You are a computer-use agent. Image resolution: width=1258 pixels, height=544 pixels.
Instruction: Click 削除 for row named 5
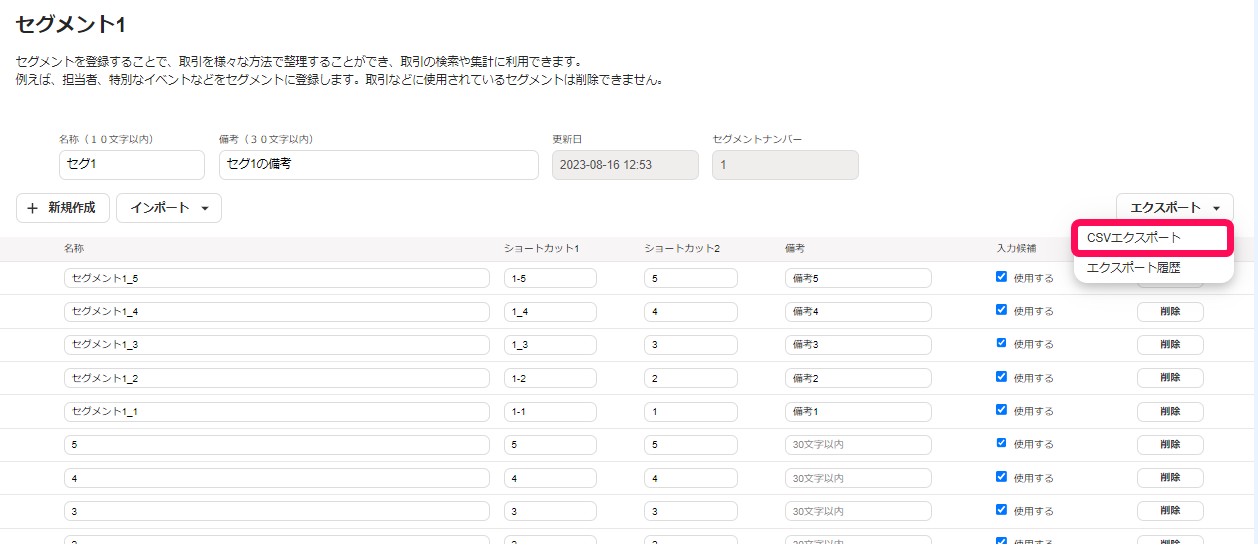[x=1170, y=445]
